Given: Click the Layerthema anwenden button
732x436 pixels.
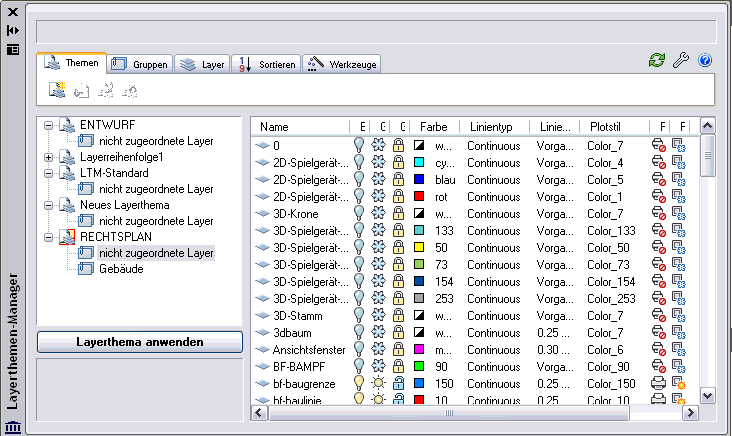Looking at the screenshot, I should tap(140, 342).
